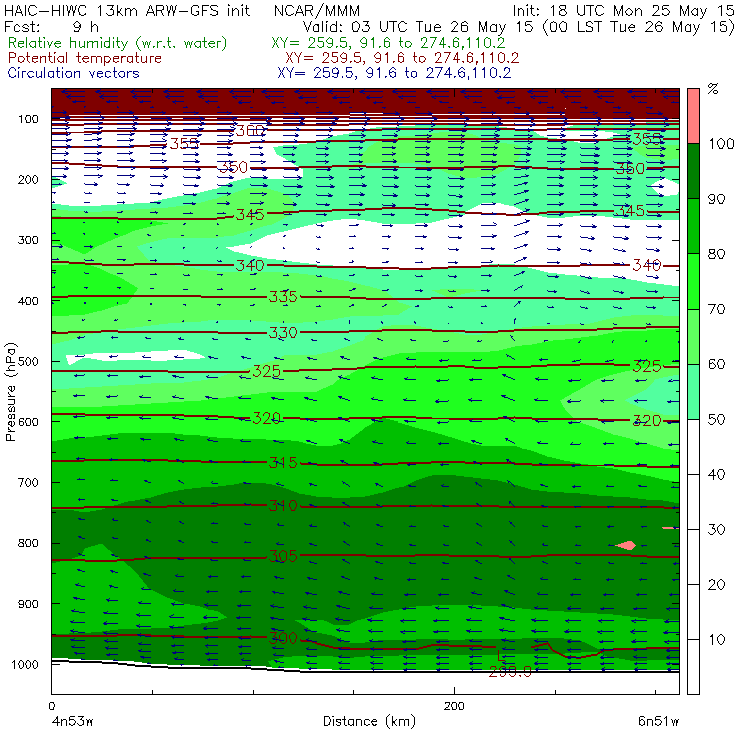Click the 80-90% green colorbar segment
The image size is (740, 740).
(693, 226)
